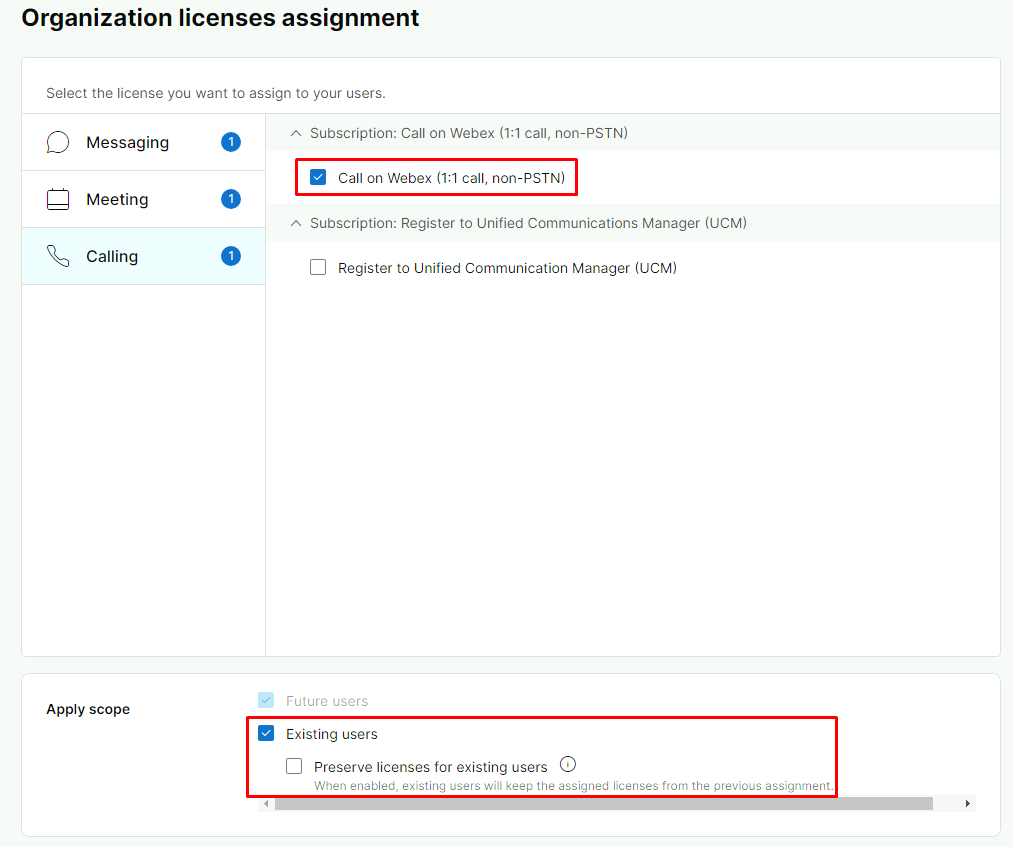Switch to the Messaging license tab

pyautogui.click(x=127, y=143)
